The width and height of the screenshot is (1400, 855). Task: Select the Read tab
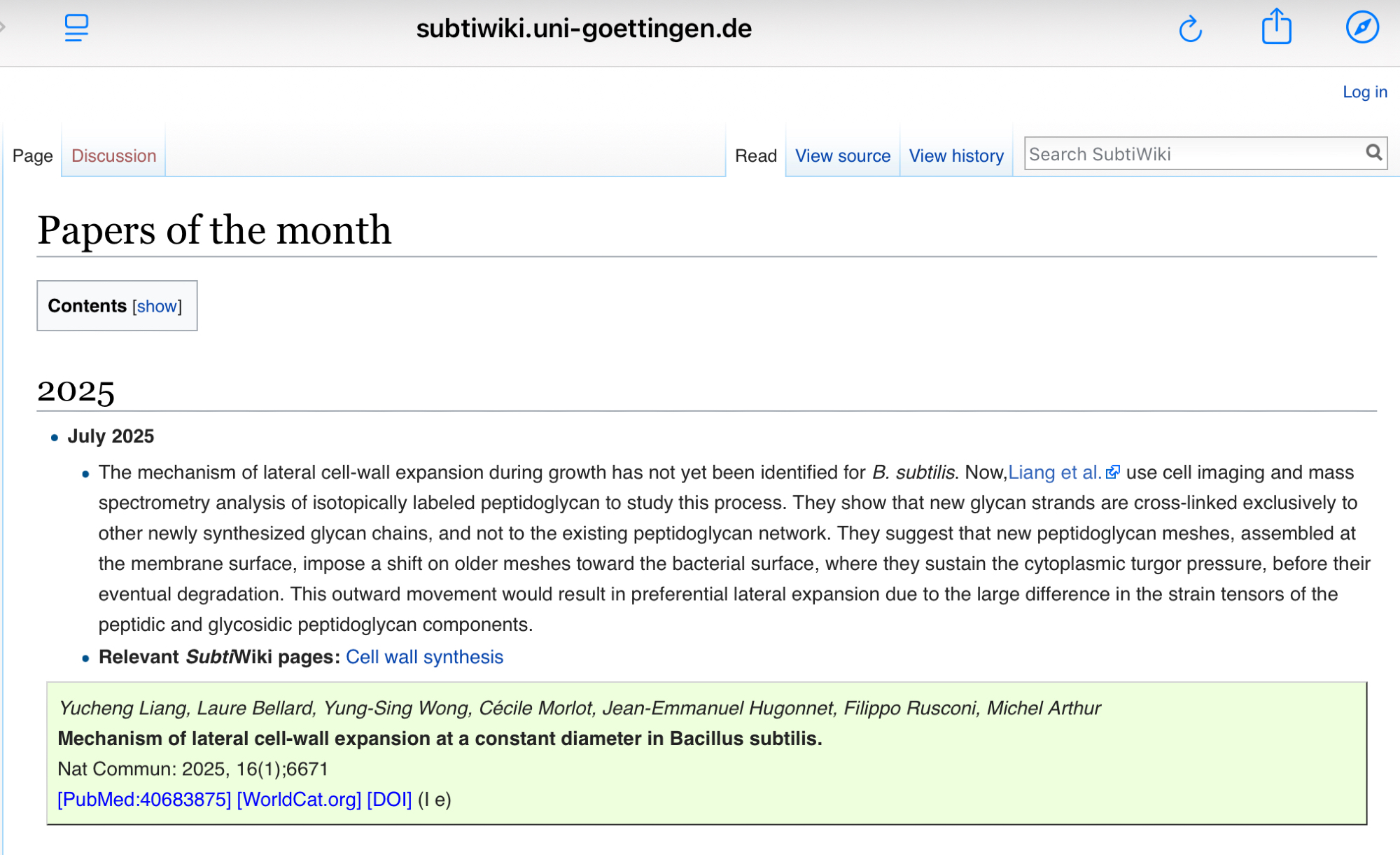(755, 155)
